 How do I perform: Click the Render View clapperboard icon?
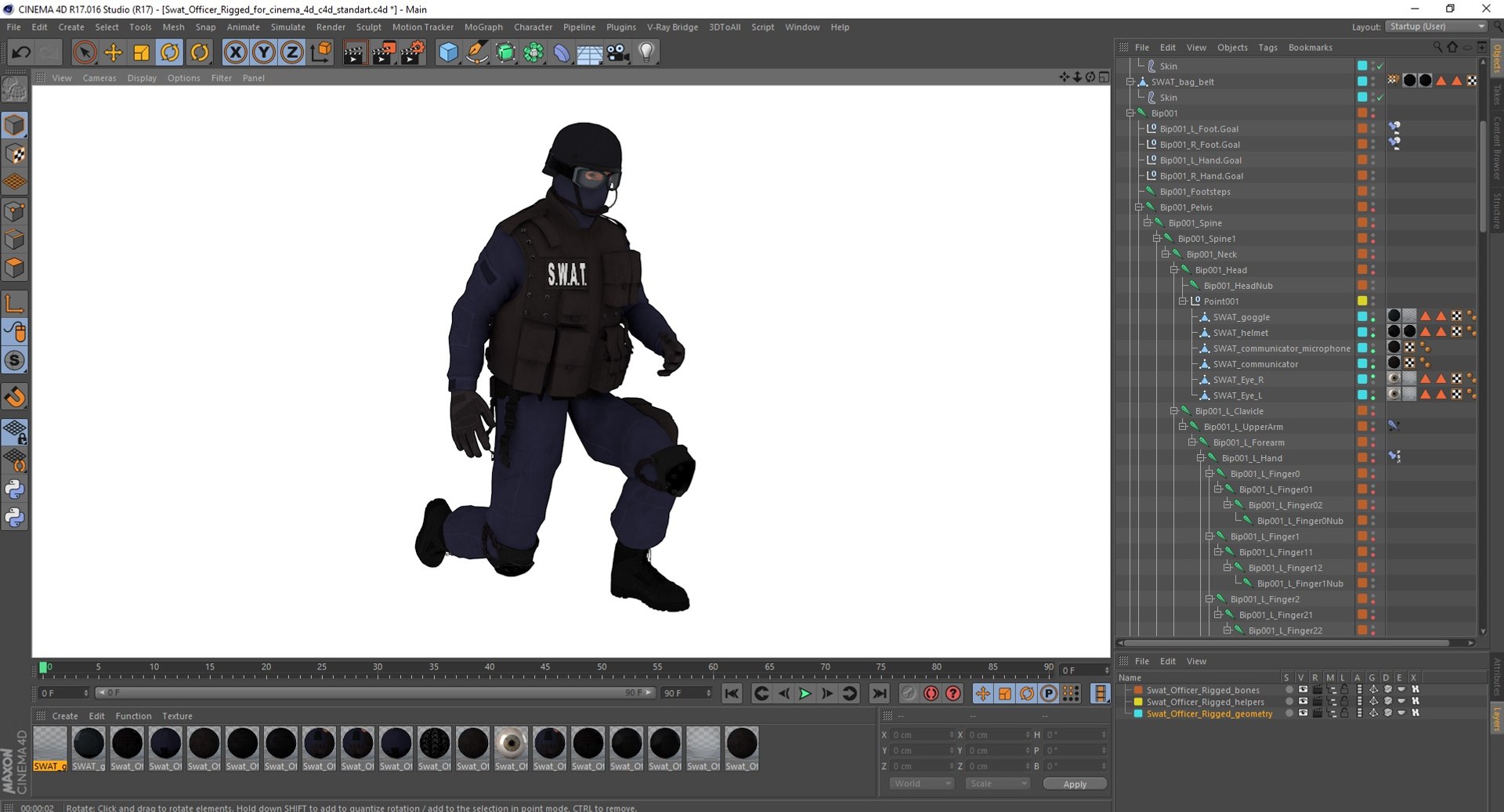point(354,52)
